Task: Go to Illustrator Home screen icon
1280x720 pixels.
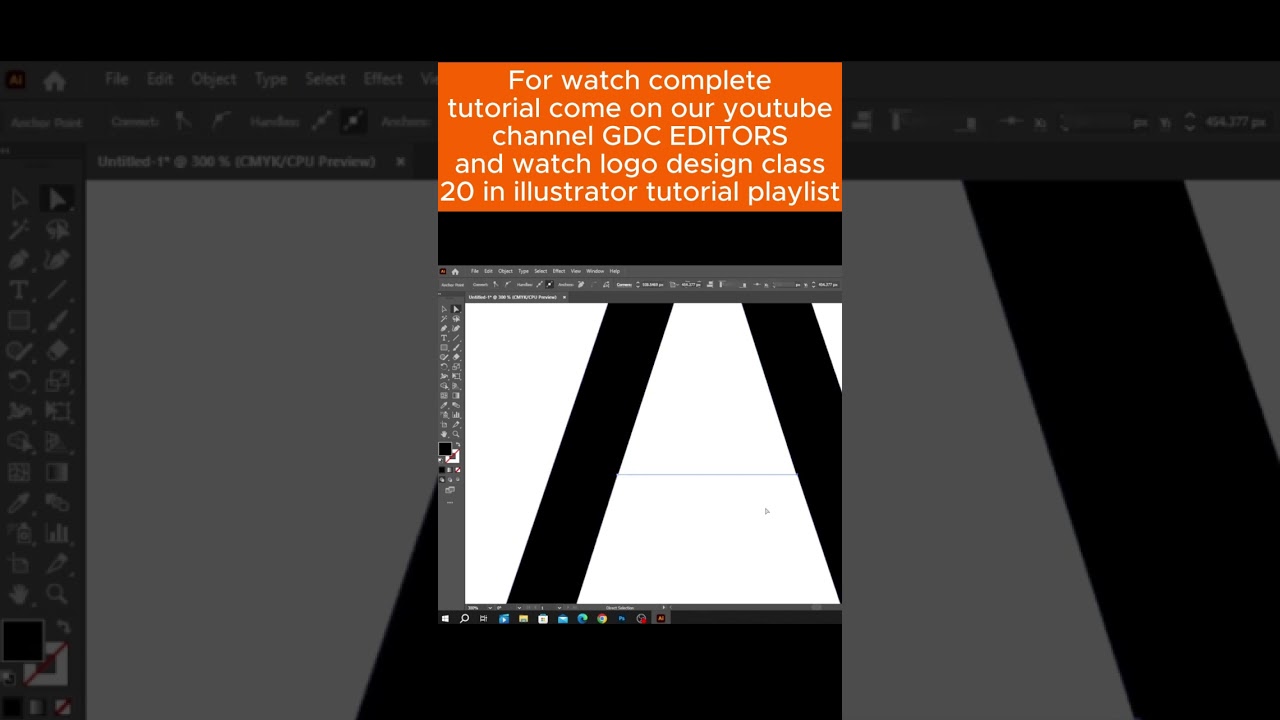Action: point(455,271)
